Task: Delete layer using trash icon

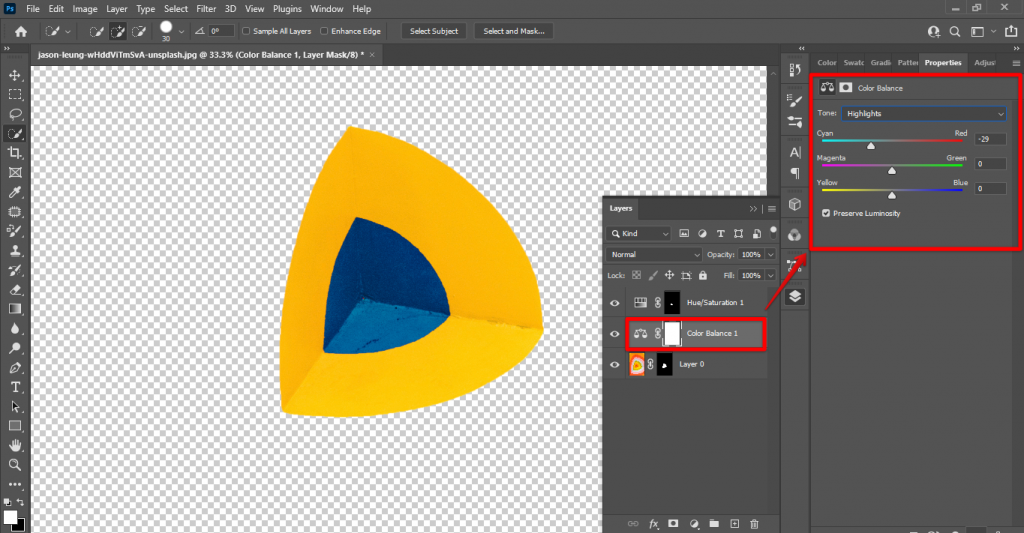Action: point(754,523)
